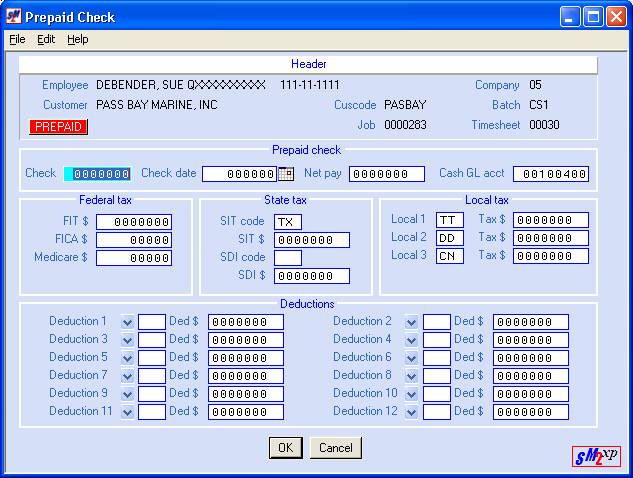Viewport: 633px width, 478px height.
Task: Click the Tax $ field for Local 3
Action: click(x=551, y=256)
